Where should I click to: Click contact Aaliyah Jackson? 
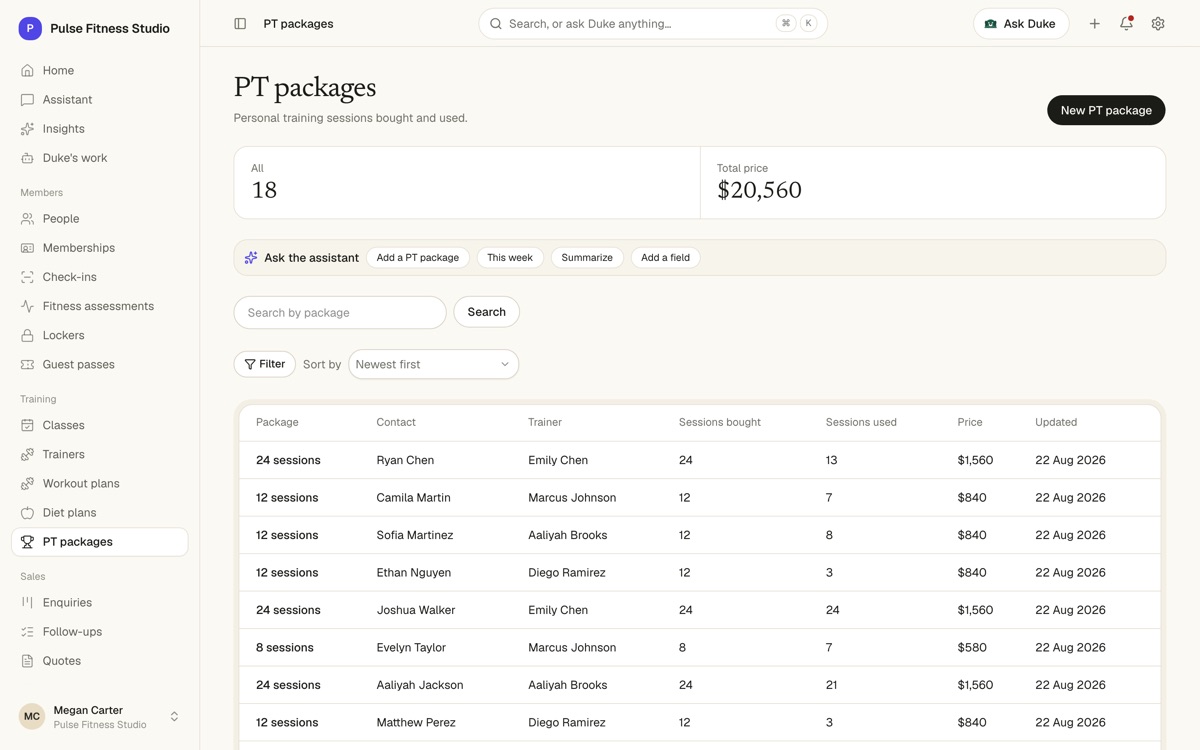point(420,685)
